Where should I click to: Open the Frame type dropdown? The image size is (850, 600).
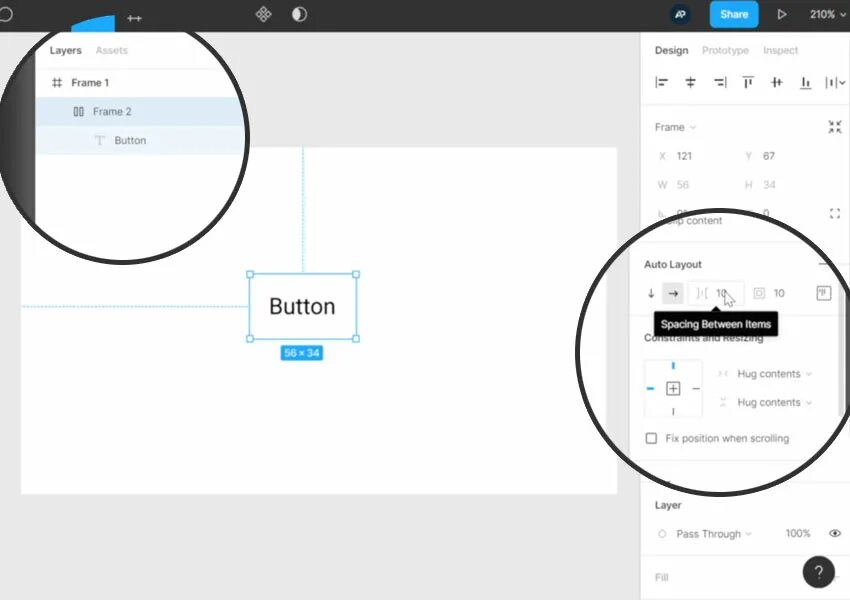[675, 127]
